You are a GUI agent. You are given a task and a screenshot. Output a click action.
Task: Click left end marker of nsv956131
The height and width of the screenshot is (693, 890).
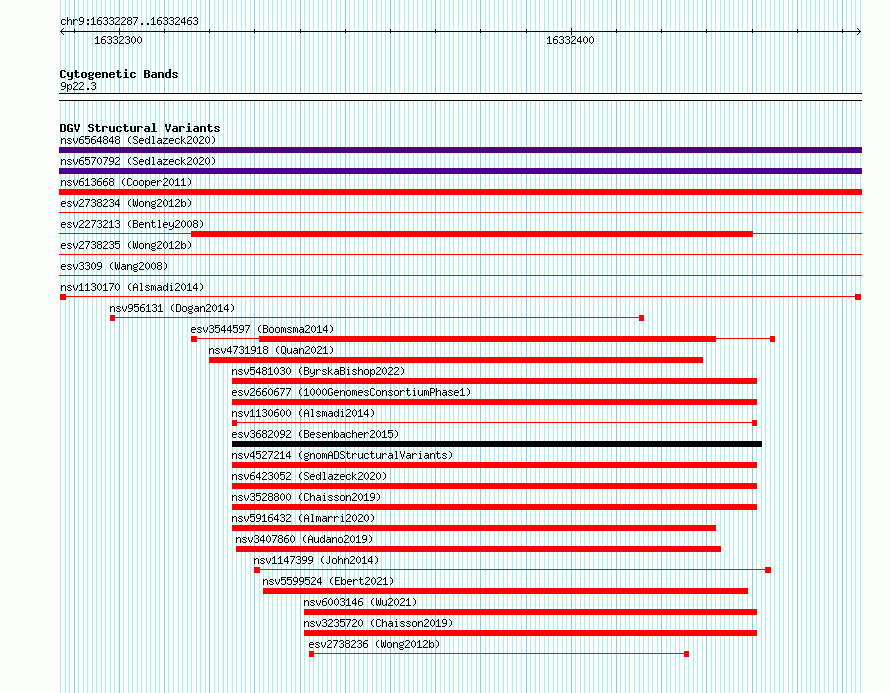coord(112,318)
